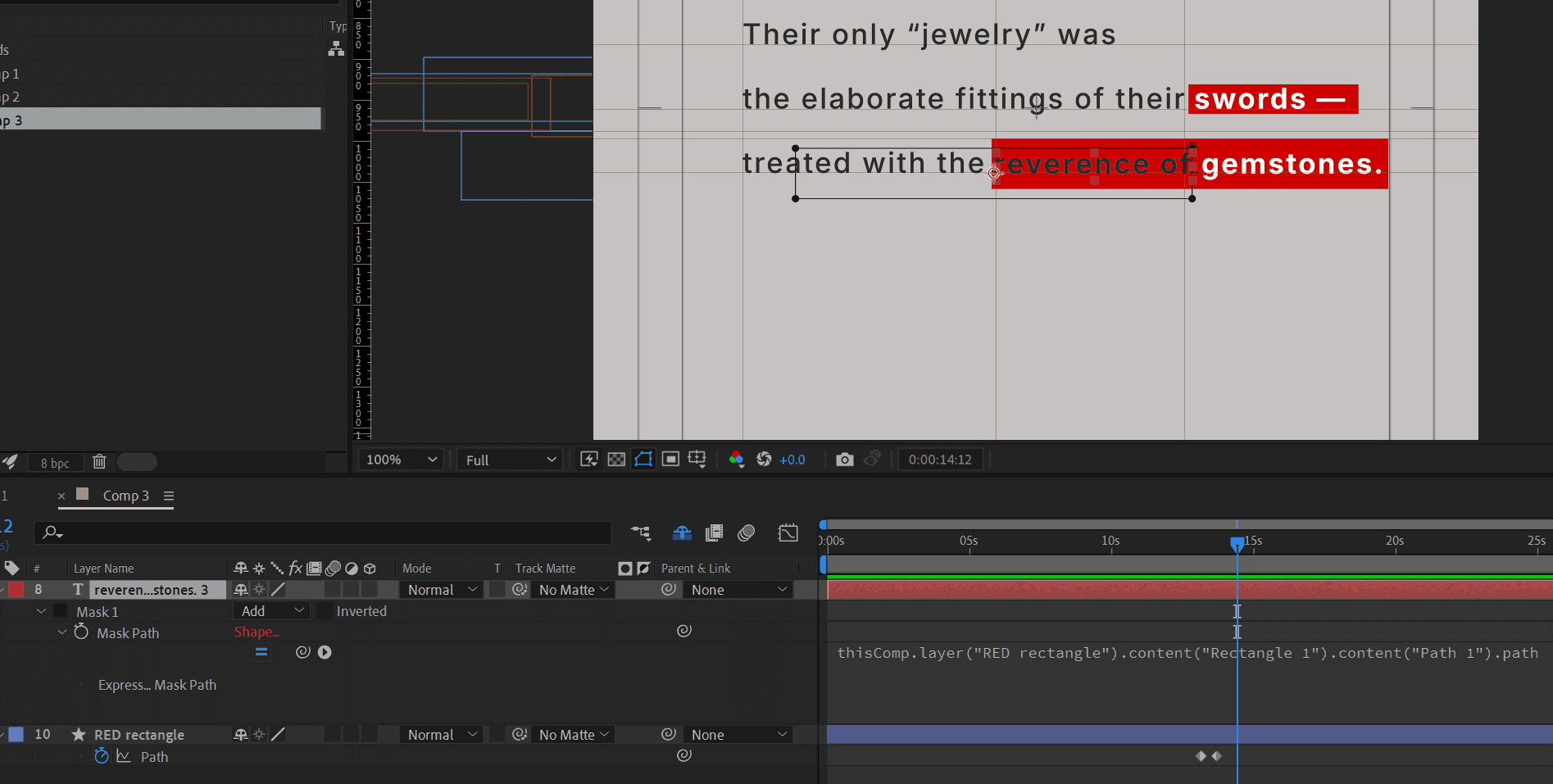This screenshot has width=1553, height=784.
Task: Click the flowchart icon in Project panel
Action: [x=336, y=49]
